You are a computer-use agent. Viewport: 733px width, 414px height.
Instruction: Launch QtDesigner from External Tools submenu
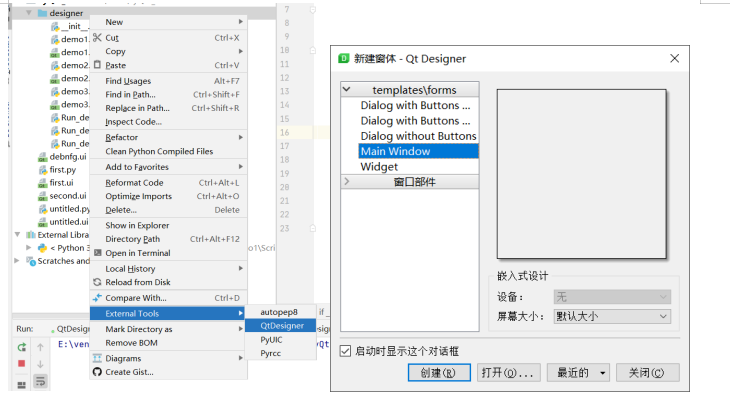pyautogui.click(x=281, y=326)
